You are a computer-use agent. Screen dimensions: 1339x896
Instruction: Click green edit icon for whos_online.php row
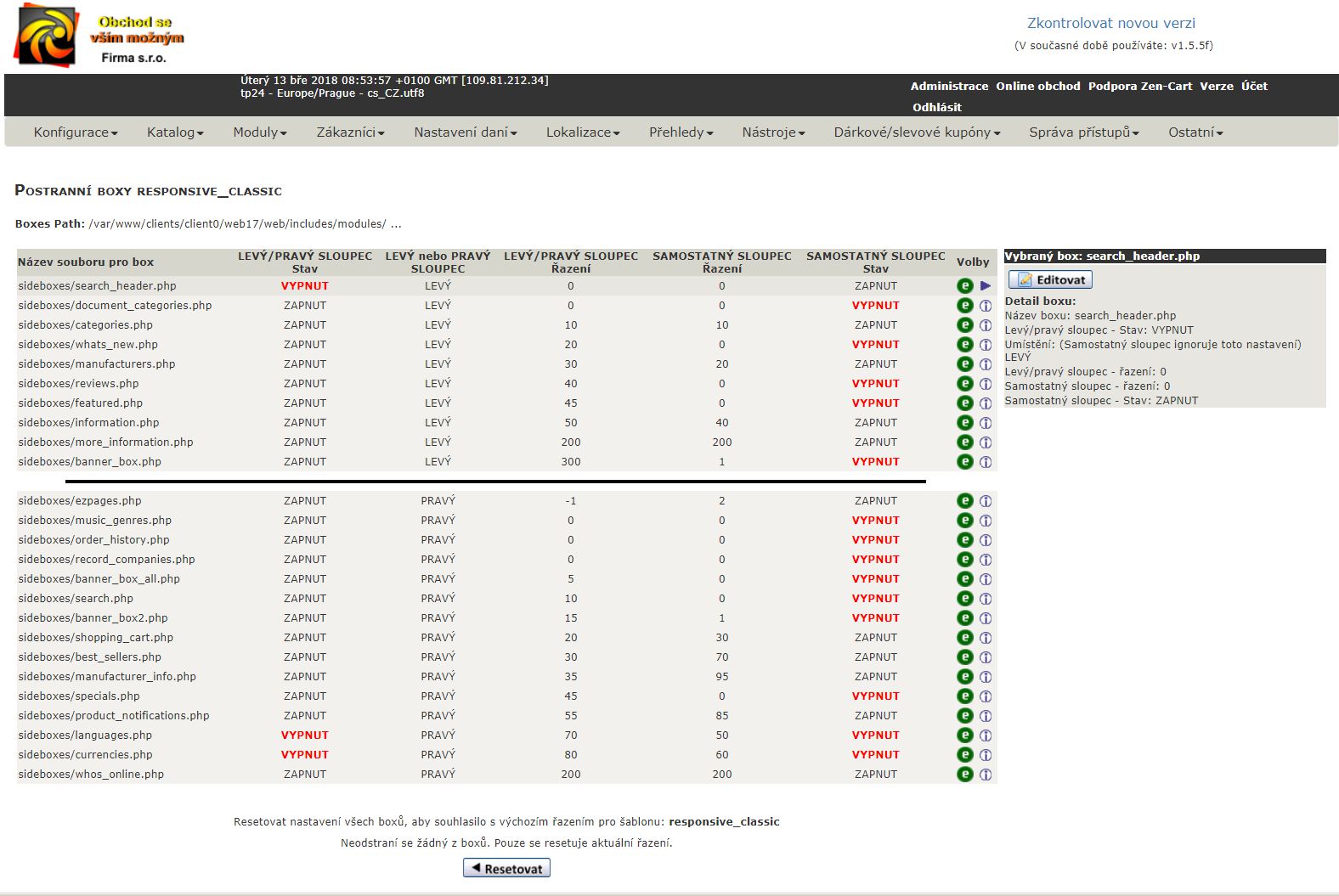(x=964, y=775)
